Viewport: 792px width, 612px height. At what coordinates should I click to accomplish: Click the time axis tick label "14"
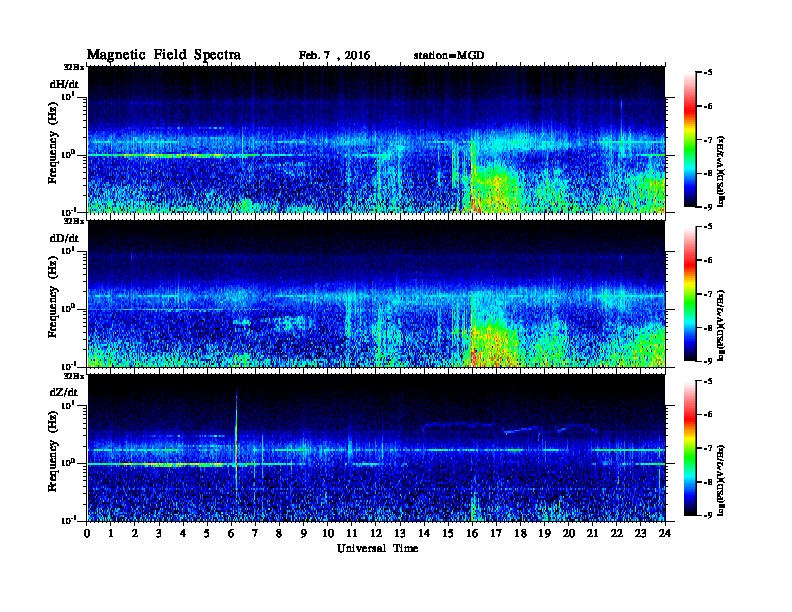pos(424,534)
